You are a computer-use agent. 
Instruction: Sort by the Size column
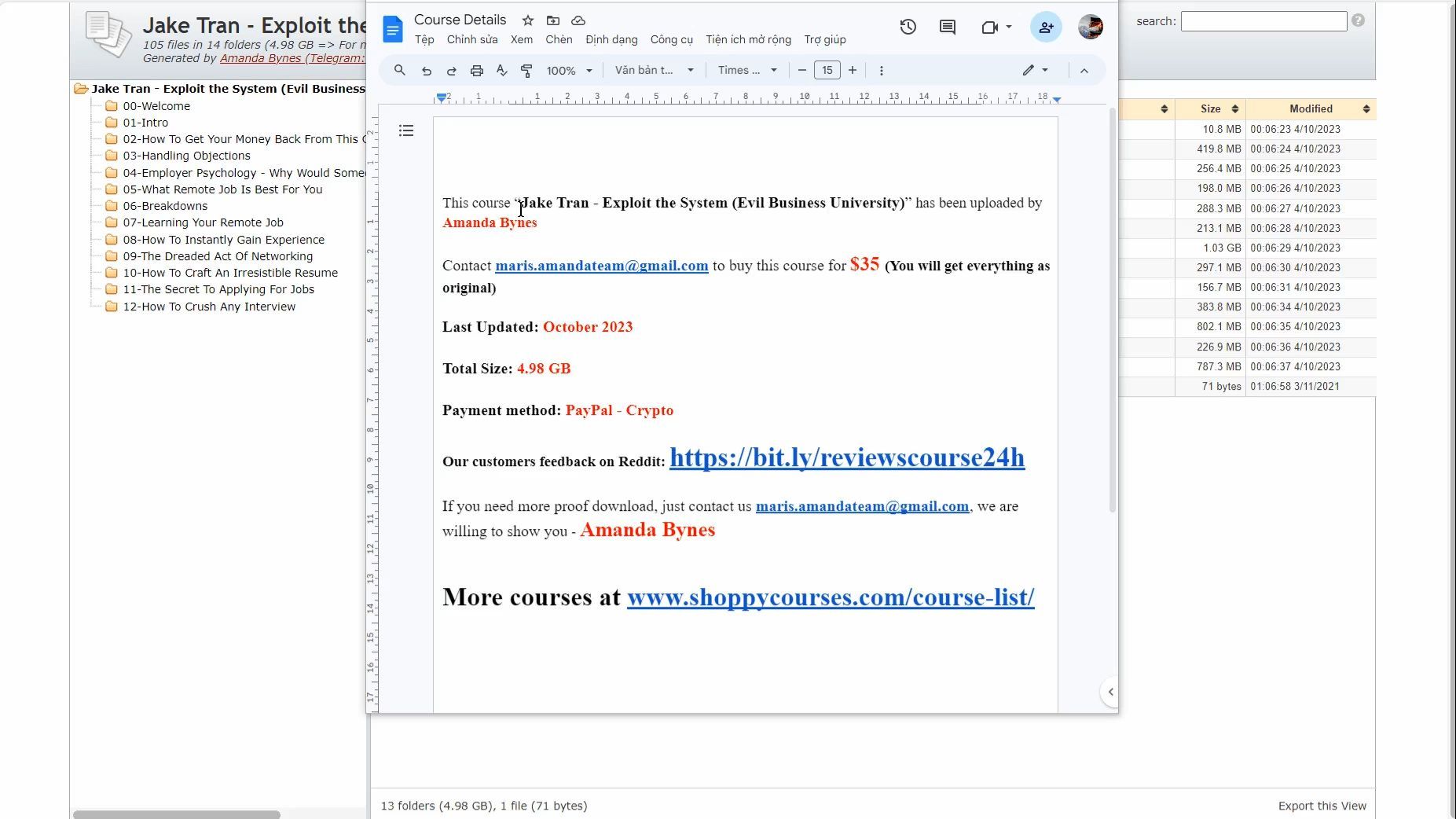pos(1210,108)
